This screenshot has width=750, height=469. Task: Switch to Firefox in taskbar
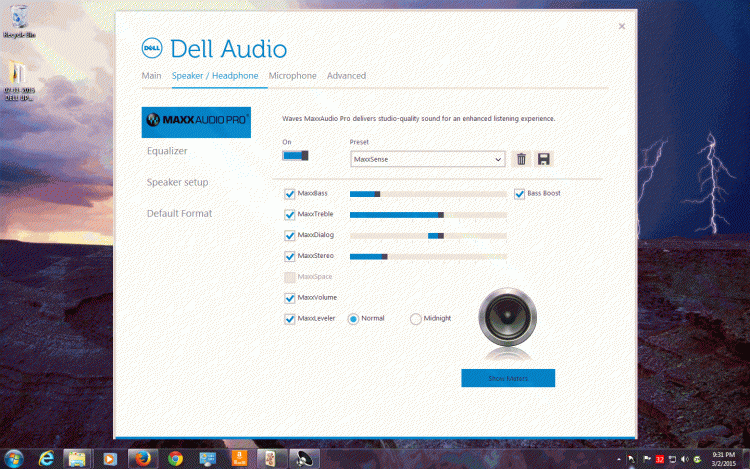[x=143, y=459]
